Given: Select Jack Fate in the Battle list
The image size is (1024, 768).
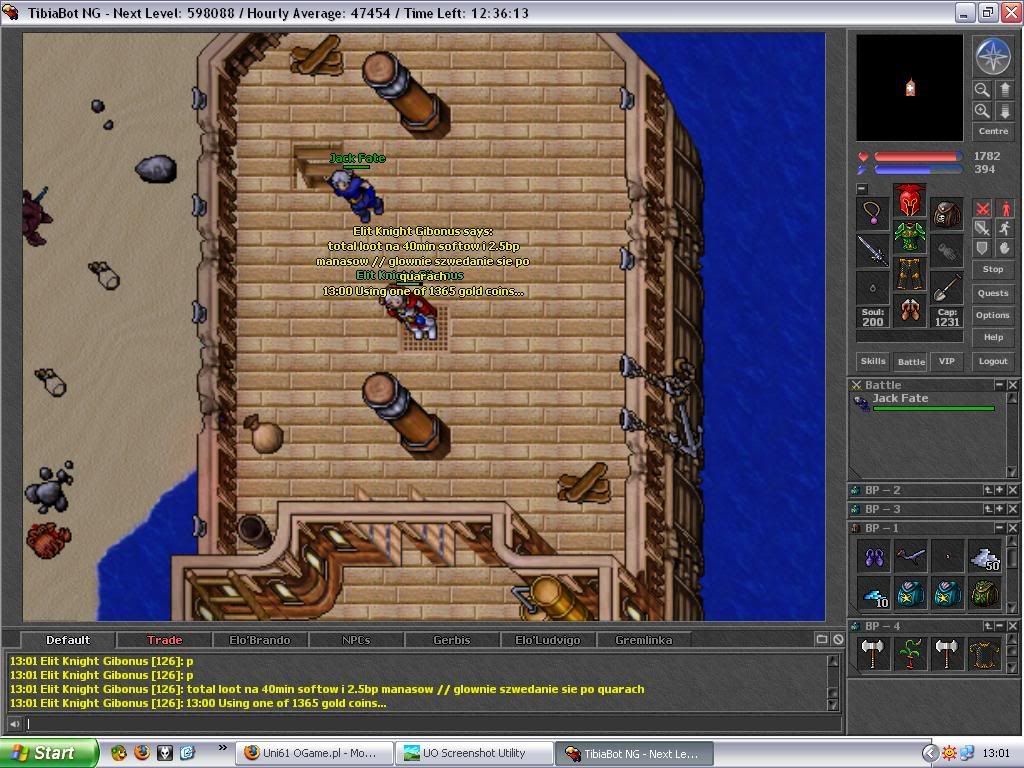Looking at the screenshot, I should [x=925, y=402].
